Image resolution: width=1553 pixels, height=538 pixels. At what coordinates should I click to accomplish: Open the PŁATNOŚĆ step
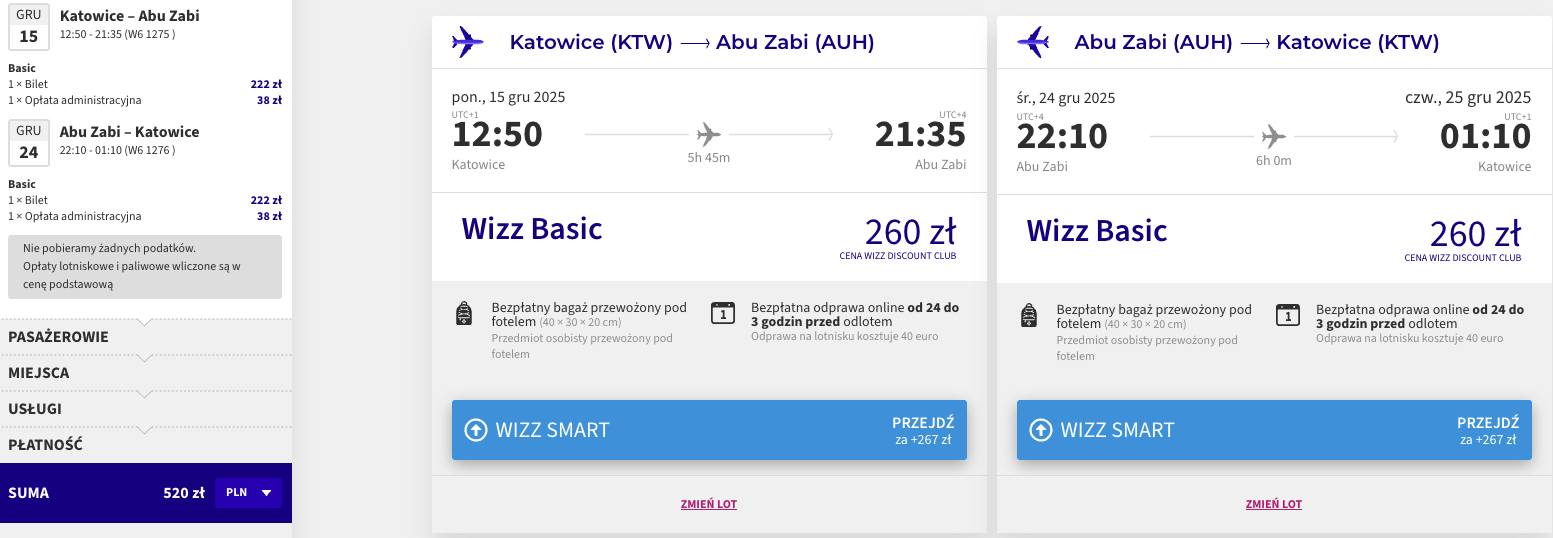coord(146,445)
